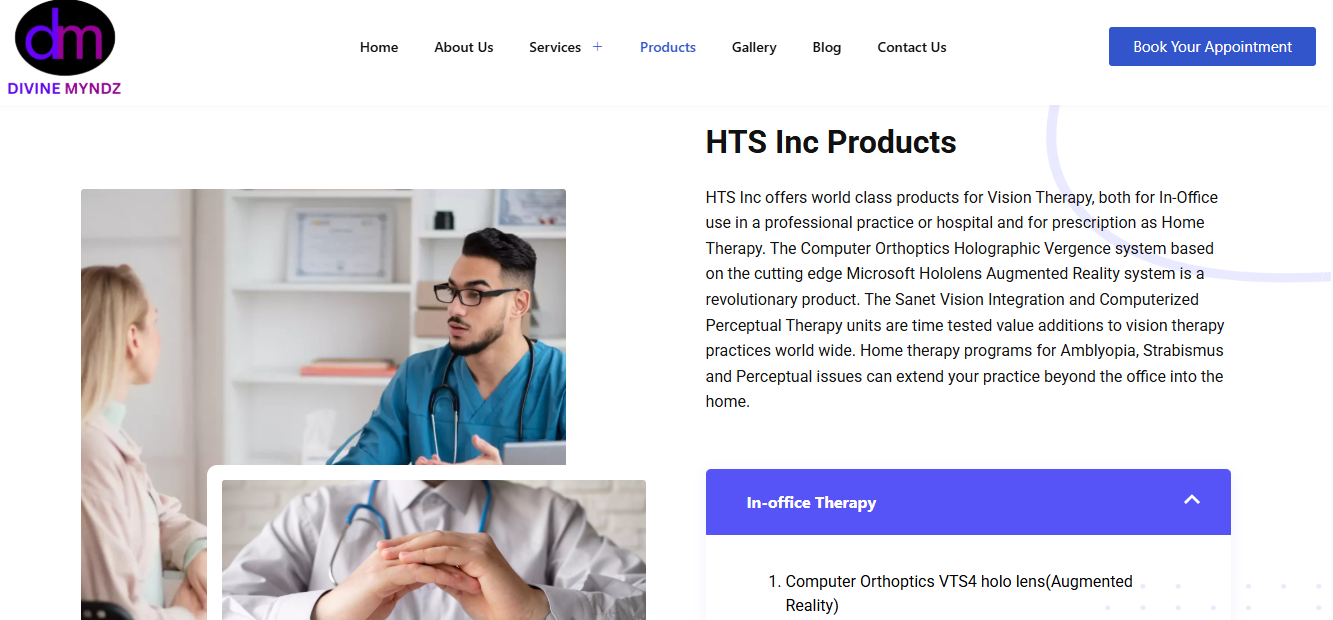The width and height of the screenshot is (1333, 620).
Task: Click the DIVINE MYNDZ brand text
Action: point(64,88)
